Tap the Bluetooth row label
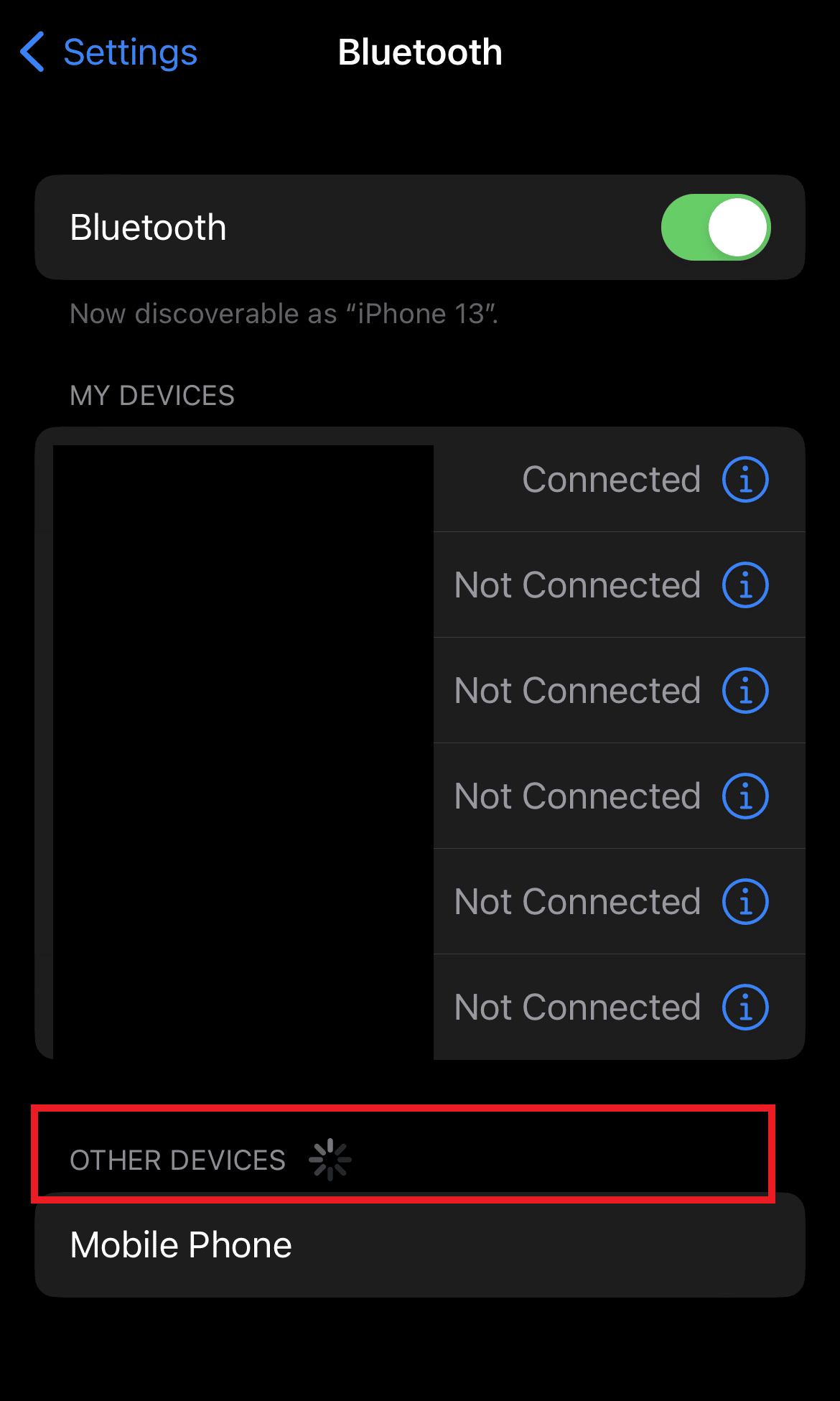The height and width of the screenshot is (1401, 840). point(148,228)
